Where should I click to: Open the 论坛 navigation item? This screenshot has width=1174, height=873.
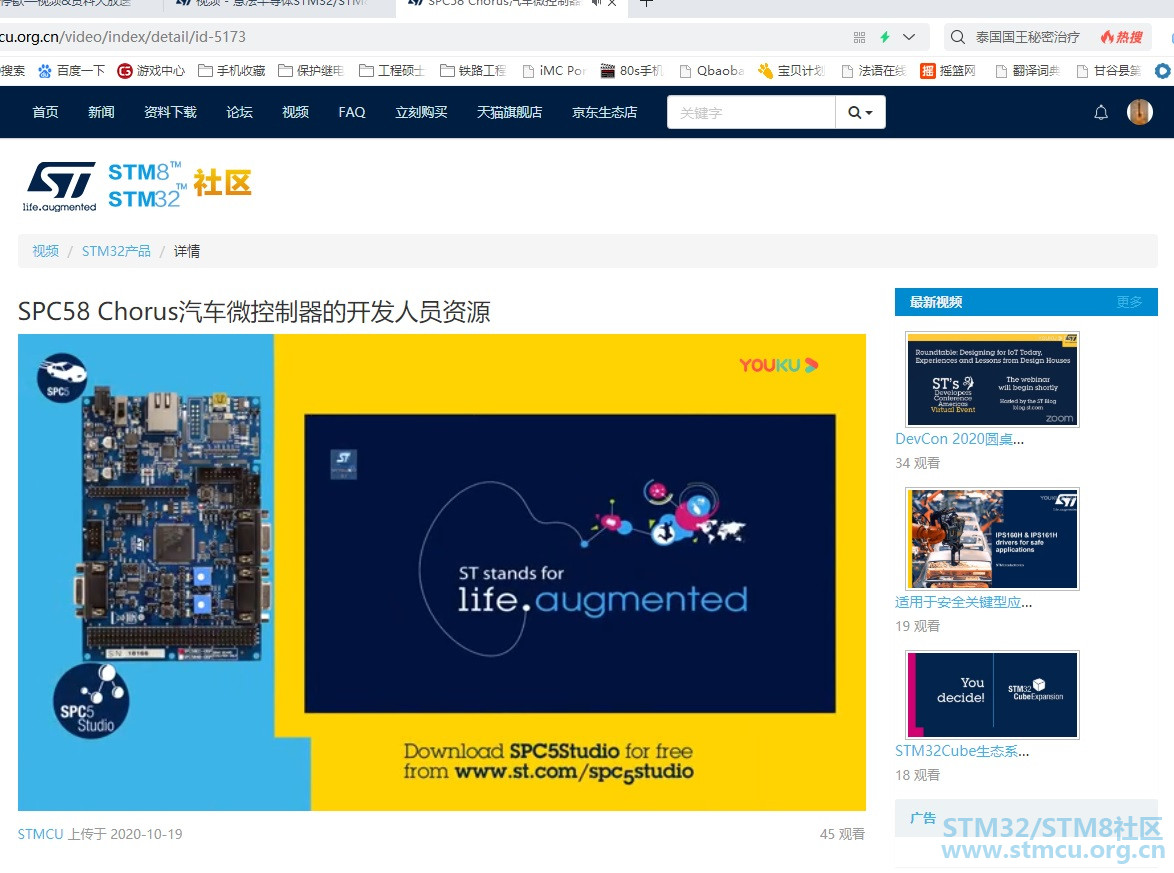[x=240, y=112]
